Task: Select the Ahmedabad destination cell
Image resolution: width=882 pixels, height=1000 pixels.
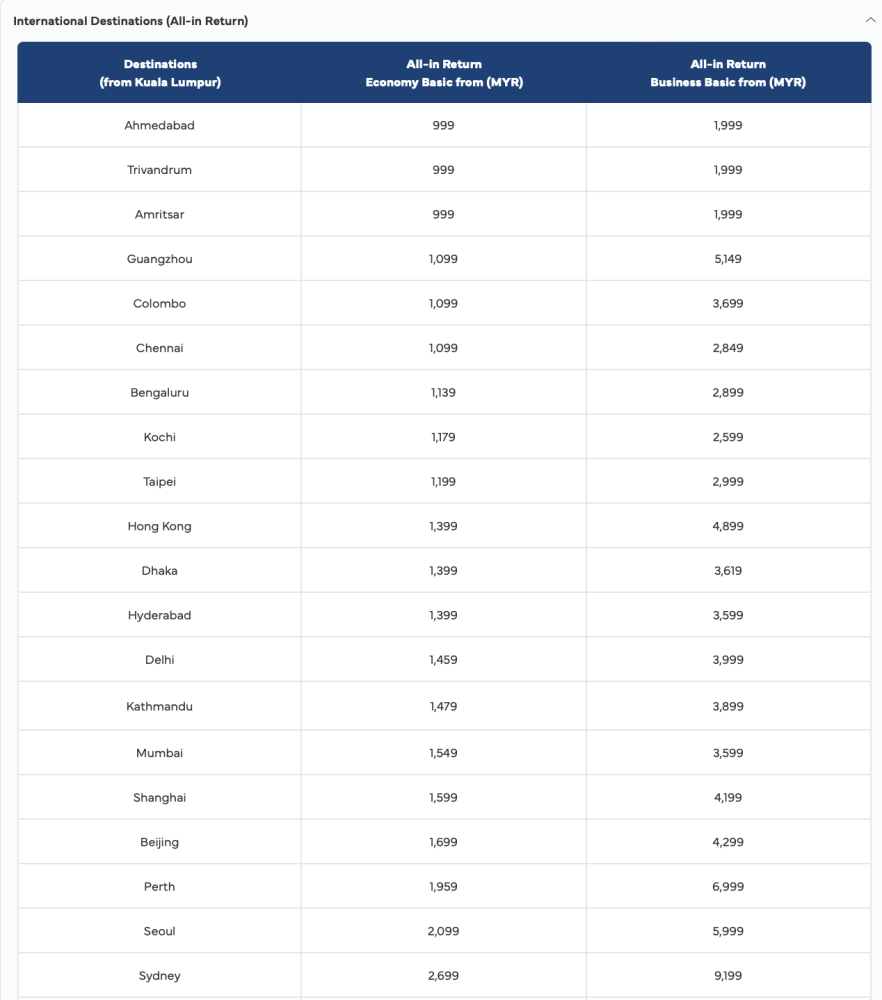Action: coord(160,125)
